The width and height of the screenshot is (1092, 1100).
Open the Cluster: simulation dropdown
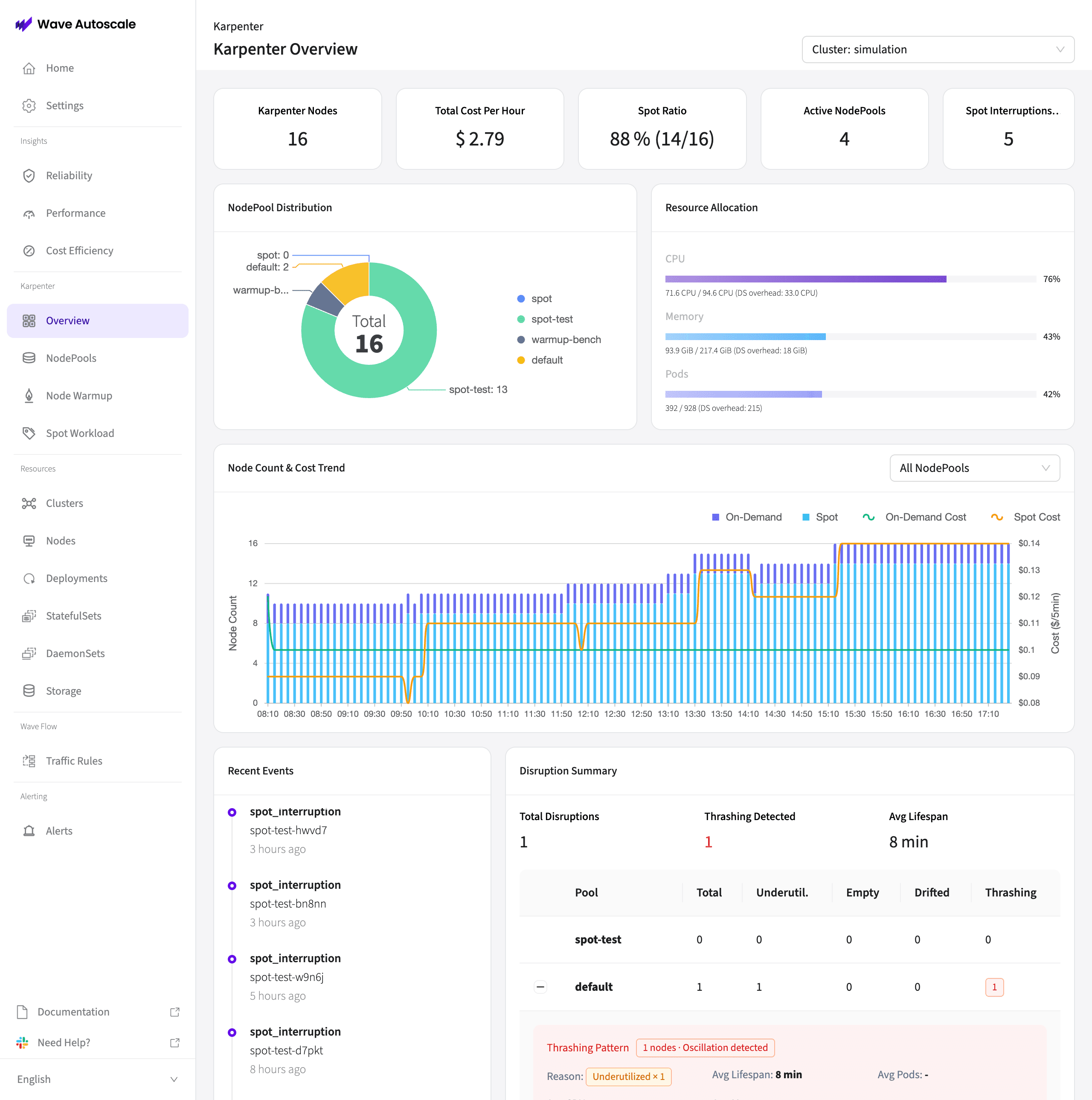(938, 50)
